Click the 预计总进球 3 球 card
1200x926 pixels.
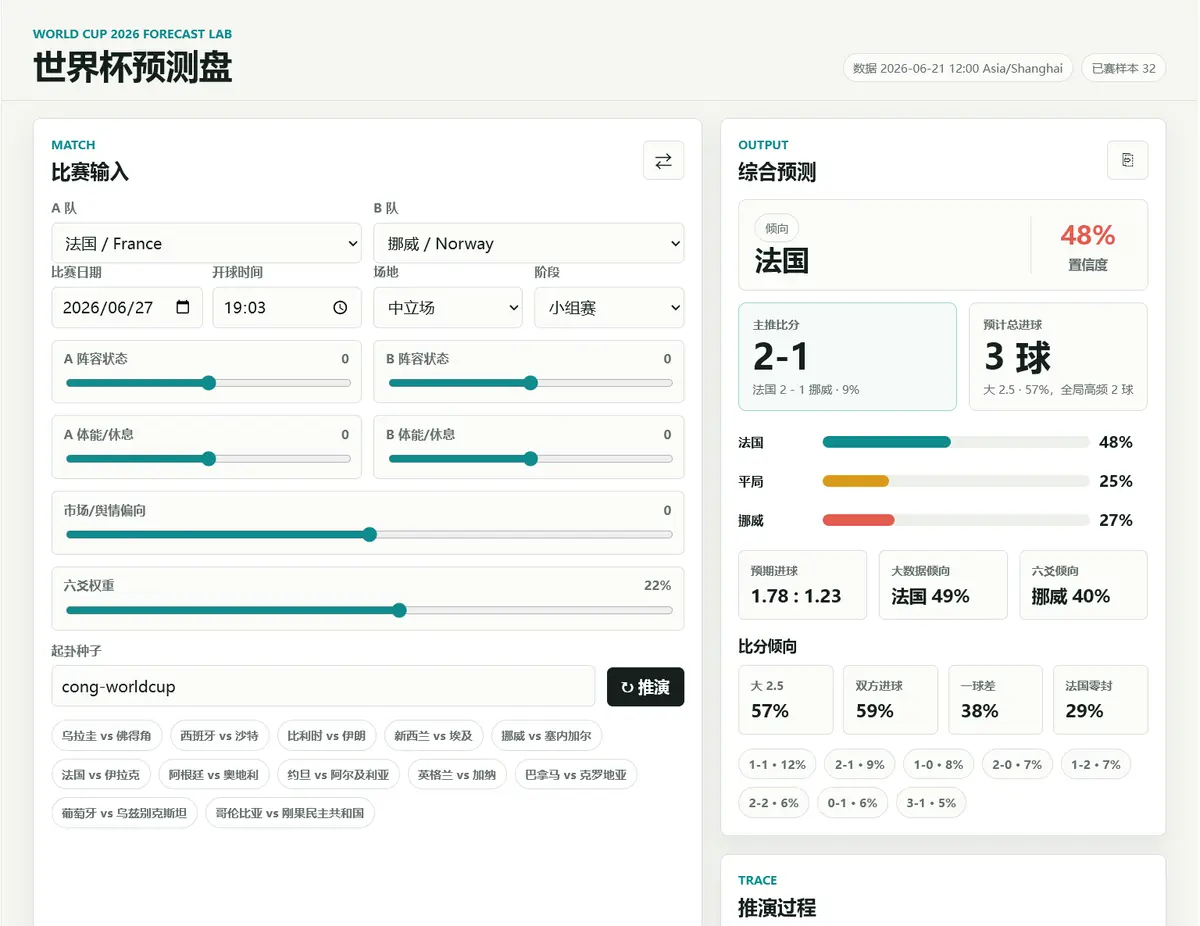tap(1058, 357)
